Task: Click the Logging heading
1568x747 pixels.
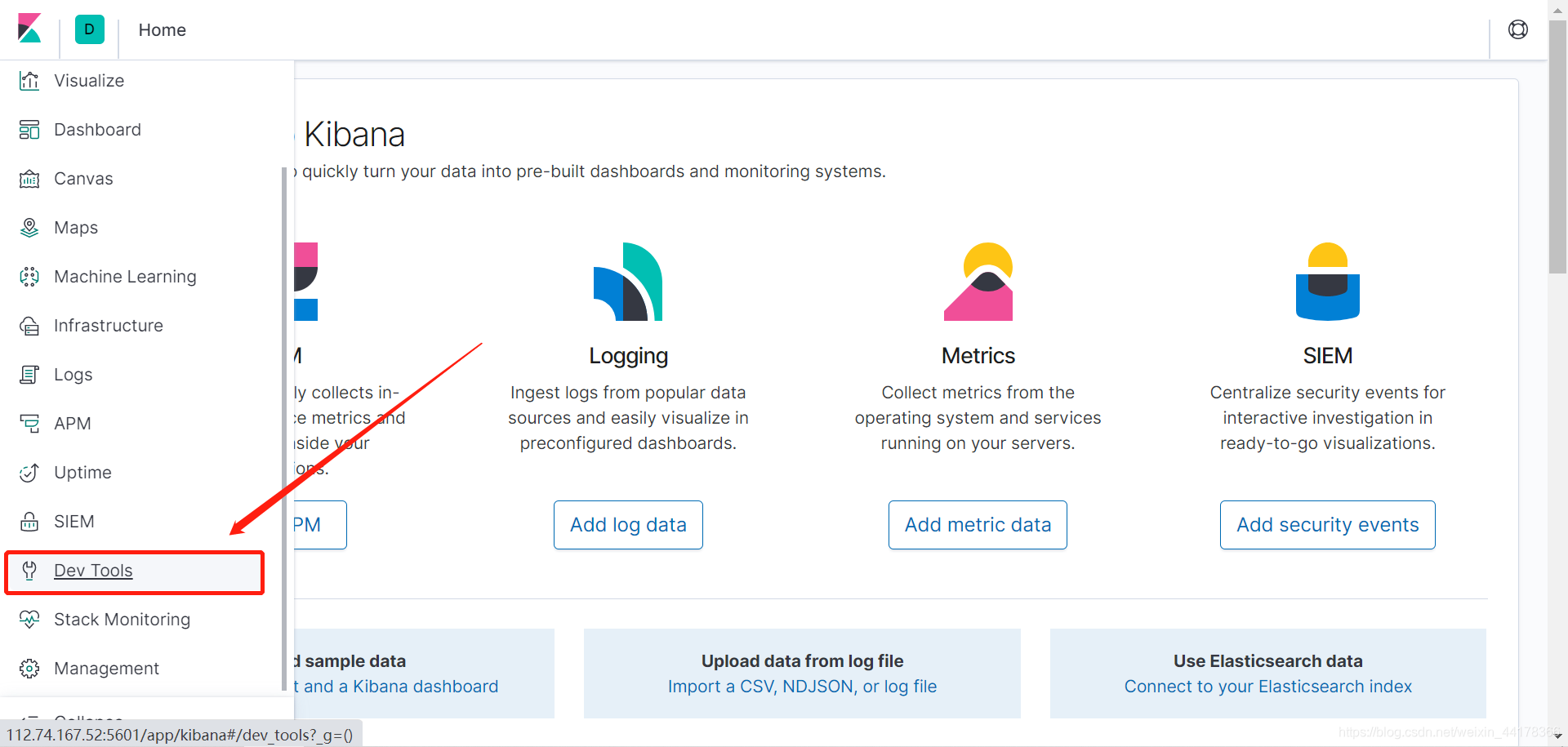Action: [628, 356]
